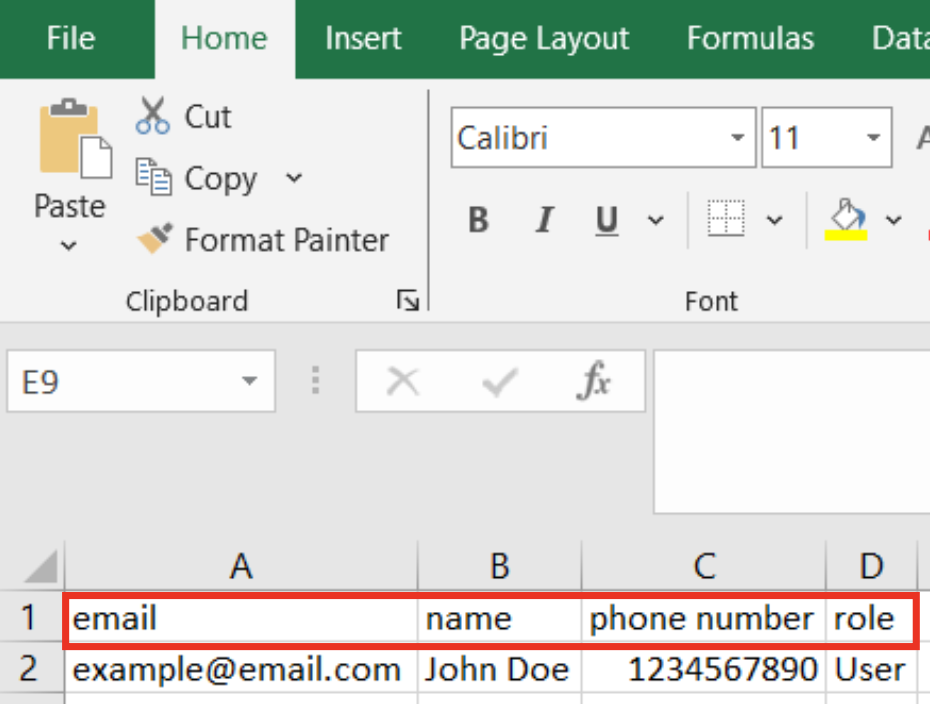Image resolution: width=930 pixels, height=704 pixels.
Task: Select the 'email' header cell
Action: pos(241,619)
